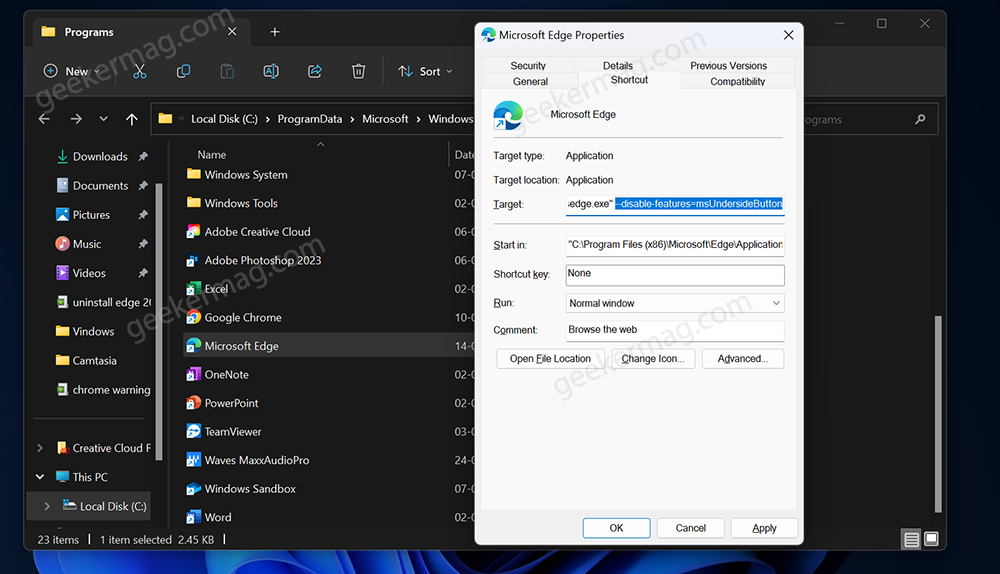Switch to the Details tab
The image size is (1000, 574).
click(x=618, y=65)
